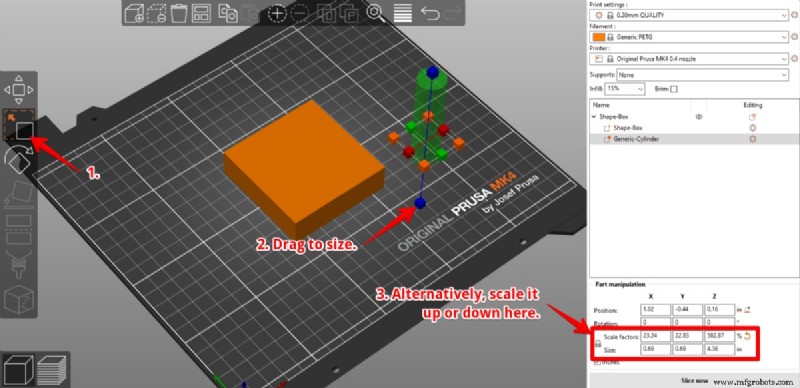Select the Paint-on supports tool
Screen dimensions: 800x388
tap(19, 265)
